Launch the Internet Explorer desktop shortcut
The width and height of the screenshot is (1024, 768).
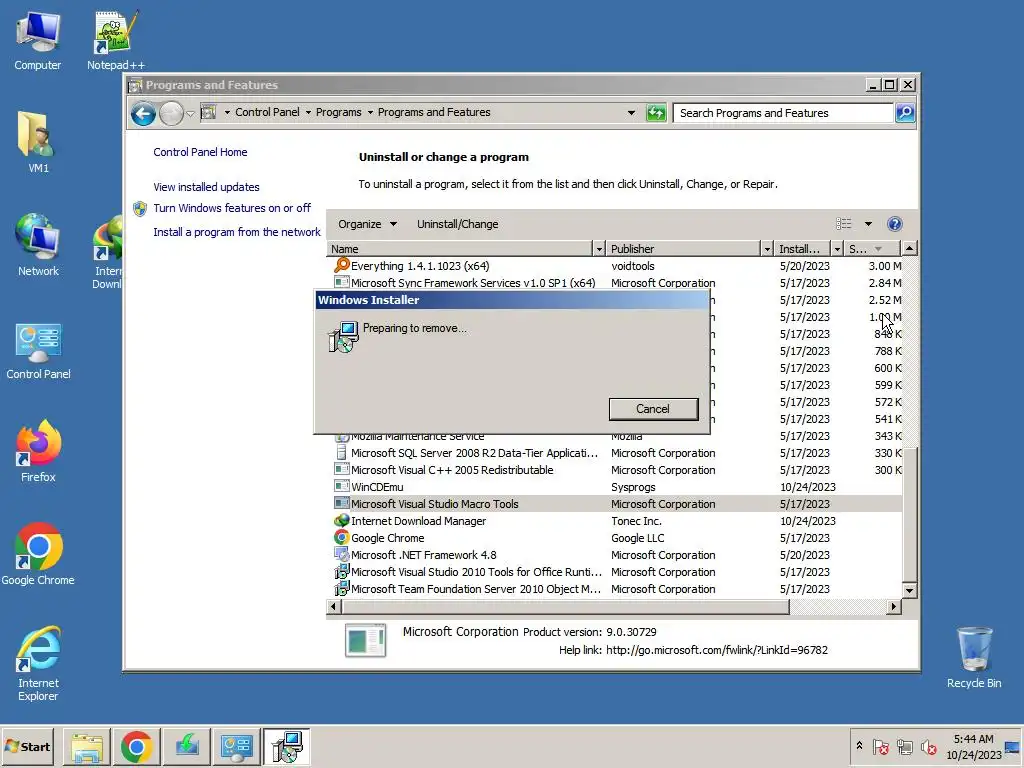coord(38,664)
